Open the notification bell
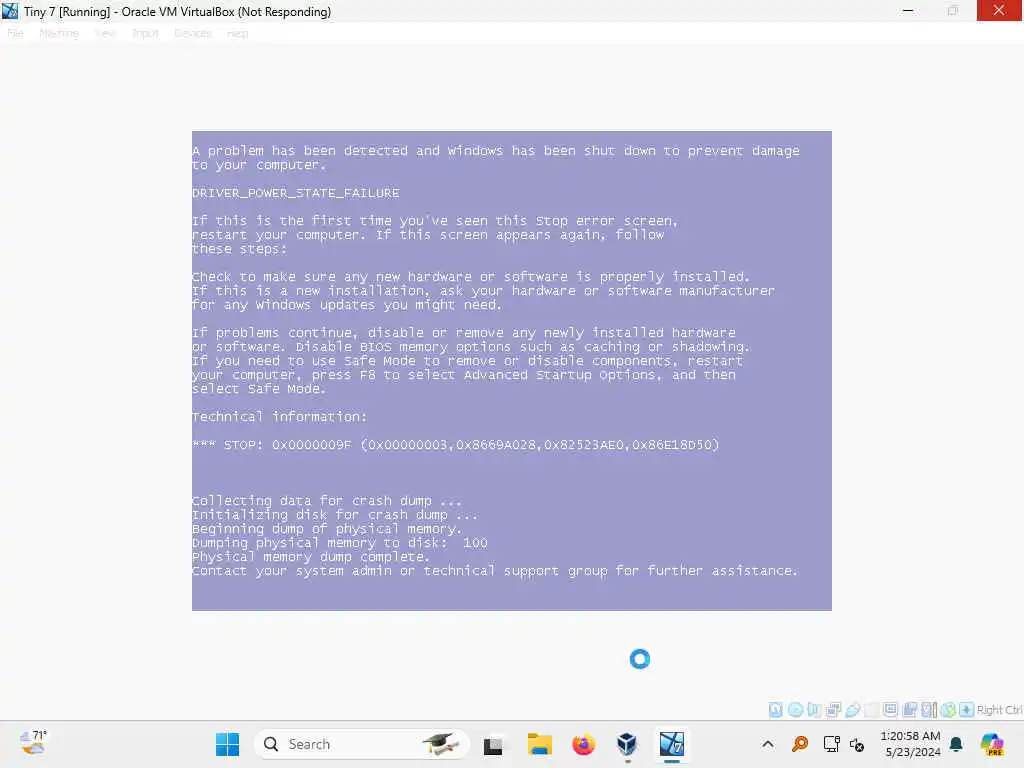1024x768 pixels. point(956,744)
